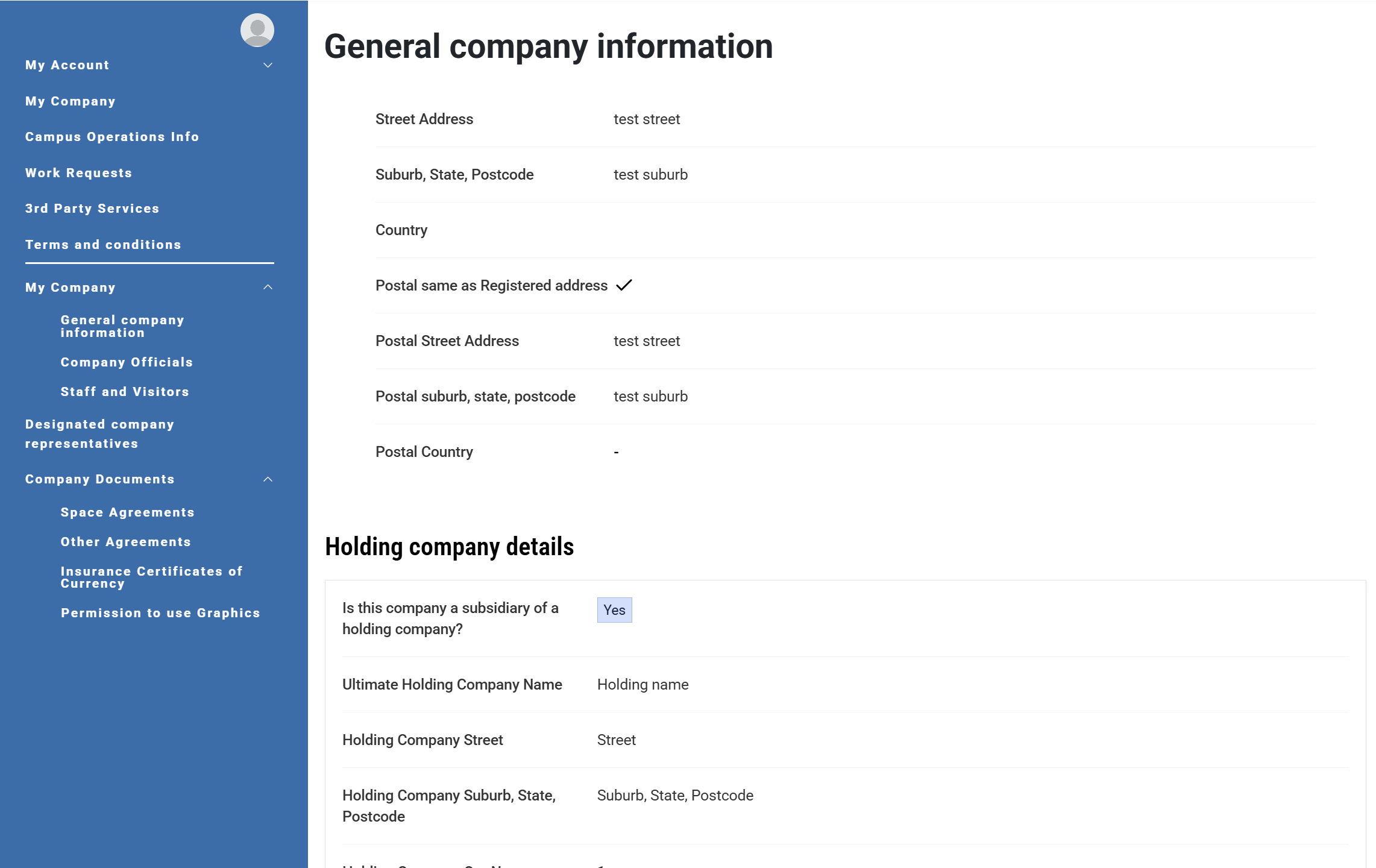Image resolution: width=1376 pixels, height=868 pixels.
Task: Select General company information submenu item
Action: pyautogui.click(x=122, y=326)
